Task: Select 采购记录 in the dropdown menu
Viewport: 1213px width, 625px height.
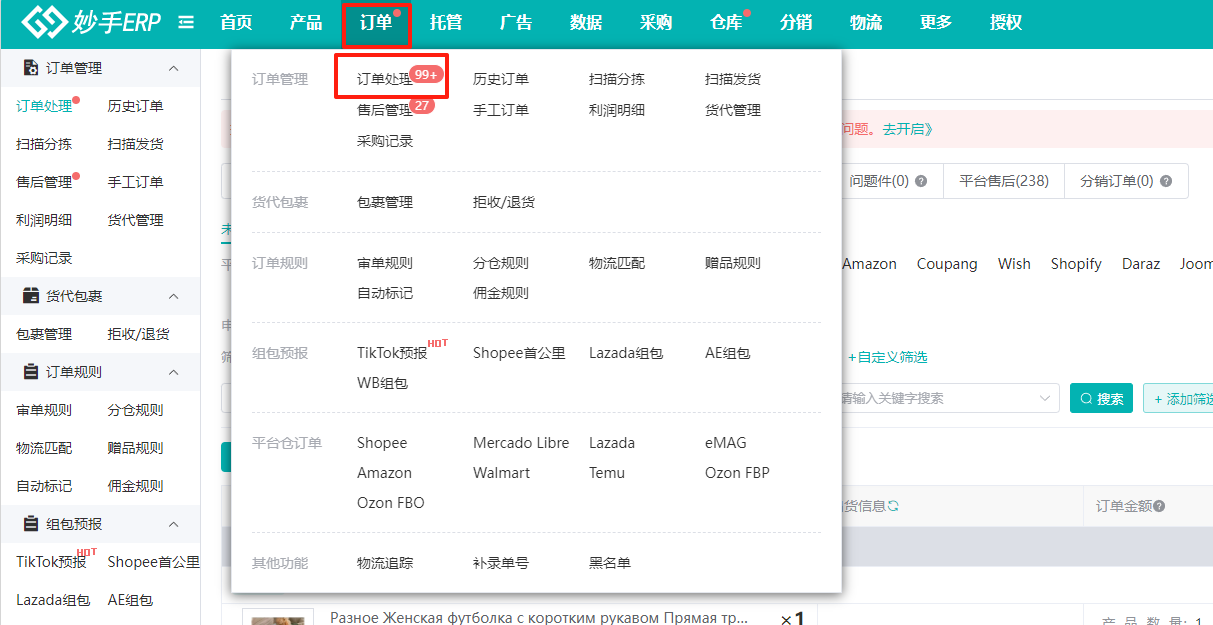Action: tap(385, 141)
